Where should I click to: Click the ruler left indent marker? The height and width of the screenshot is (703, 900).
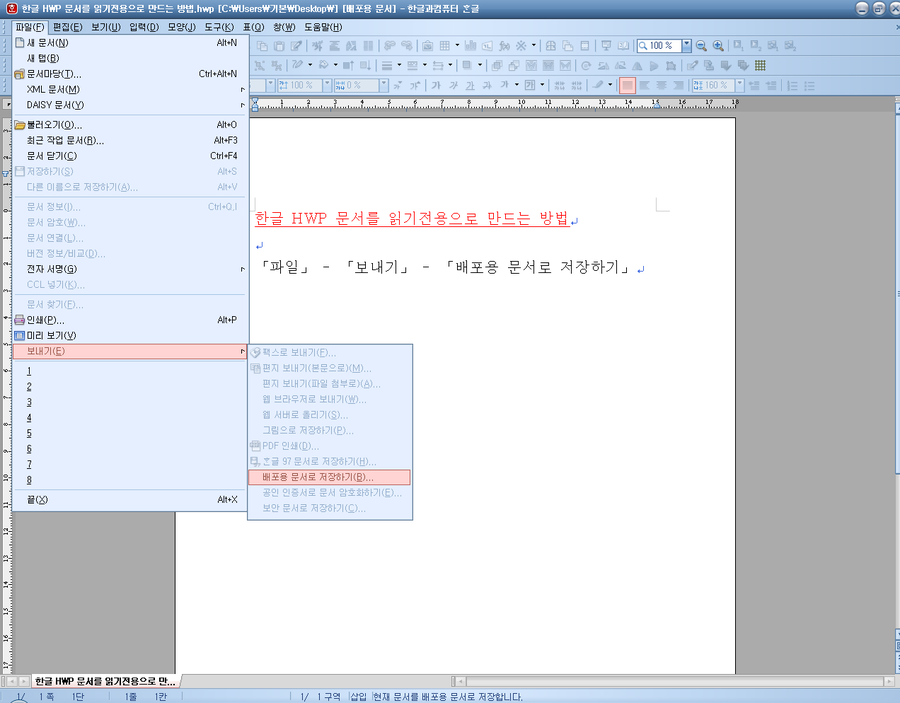[255, 104]
